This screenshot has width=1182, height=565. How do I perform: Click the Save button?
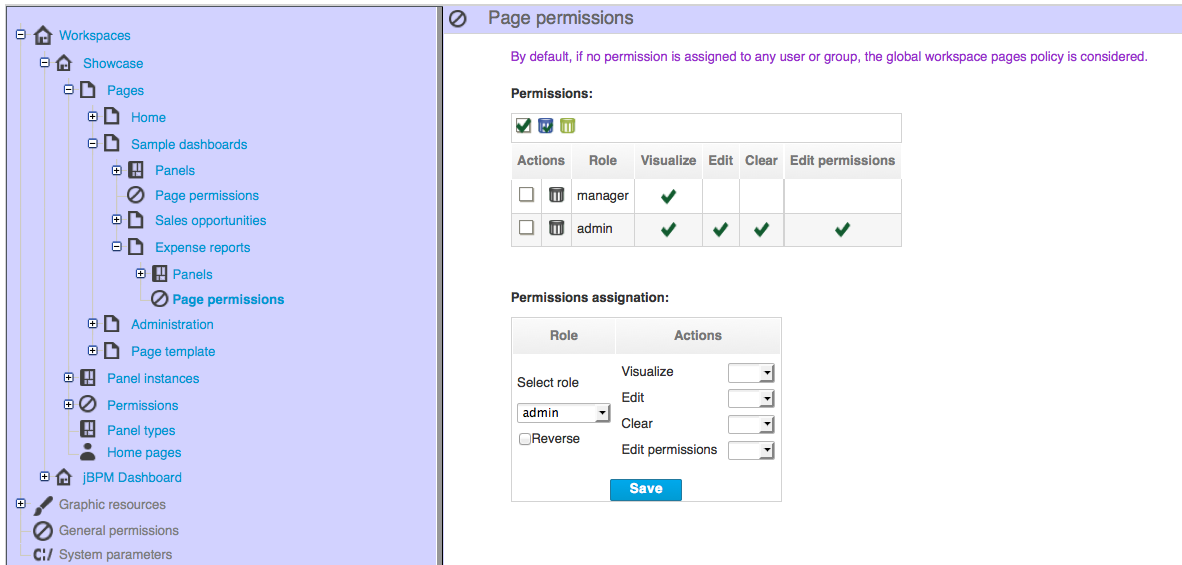pos(645,489)
